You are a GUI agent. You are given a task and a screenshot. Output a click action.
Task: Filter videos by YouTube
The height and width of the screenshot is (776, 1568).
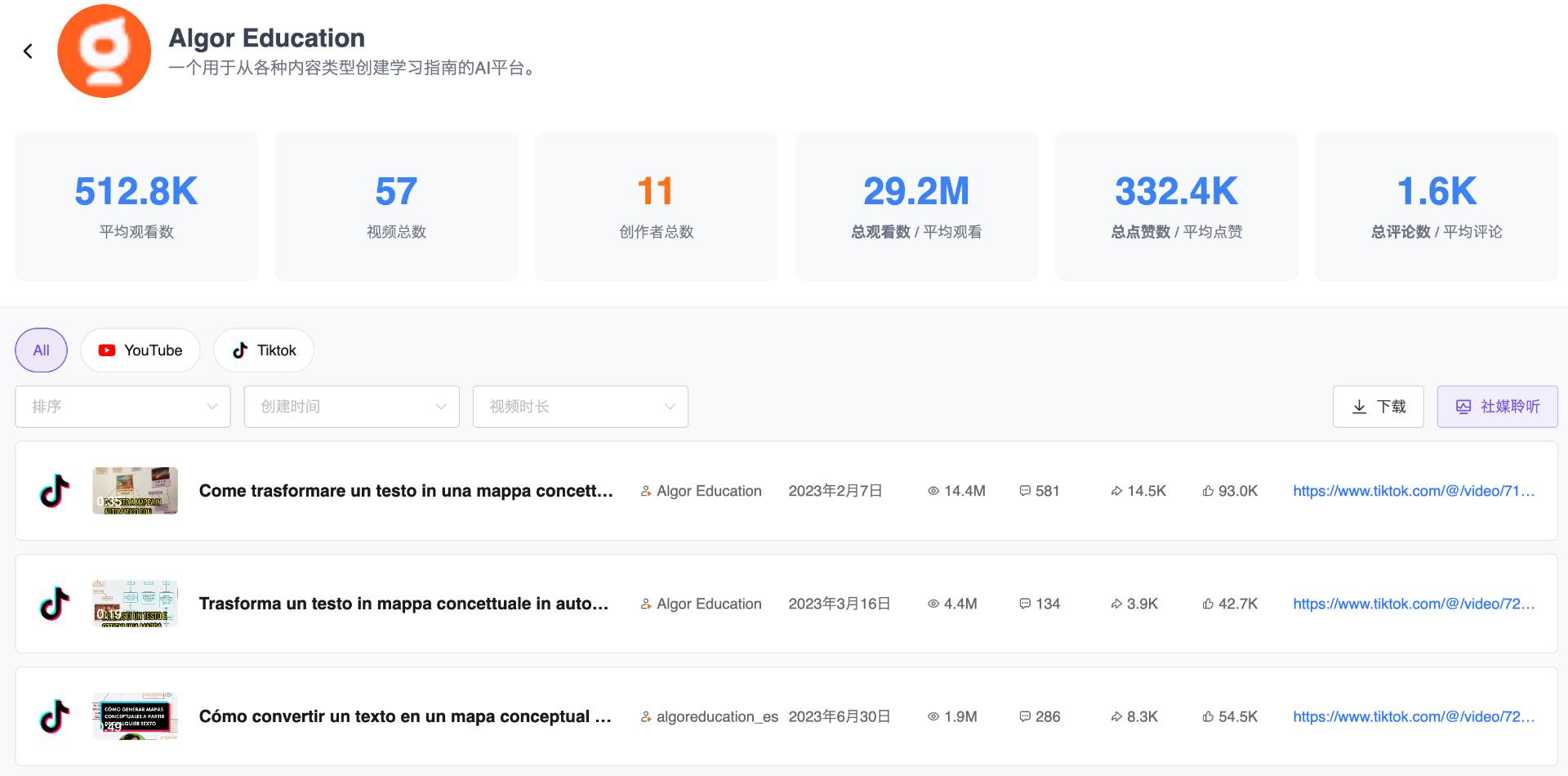tap(140, 350)
